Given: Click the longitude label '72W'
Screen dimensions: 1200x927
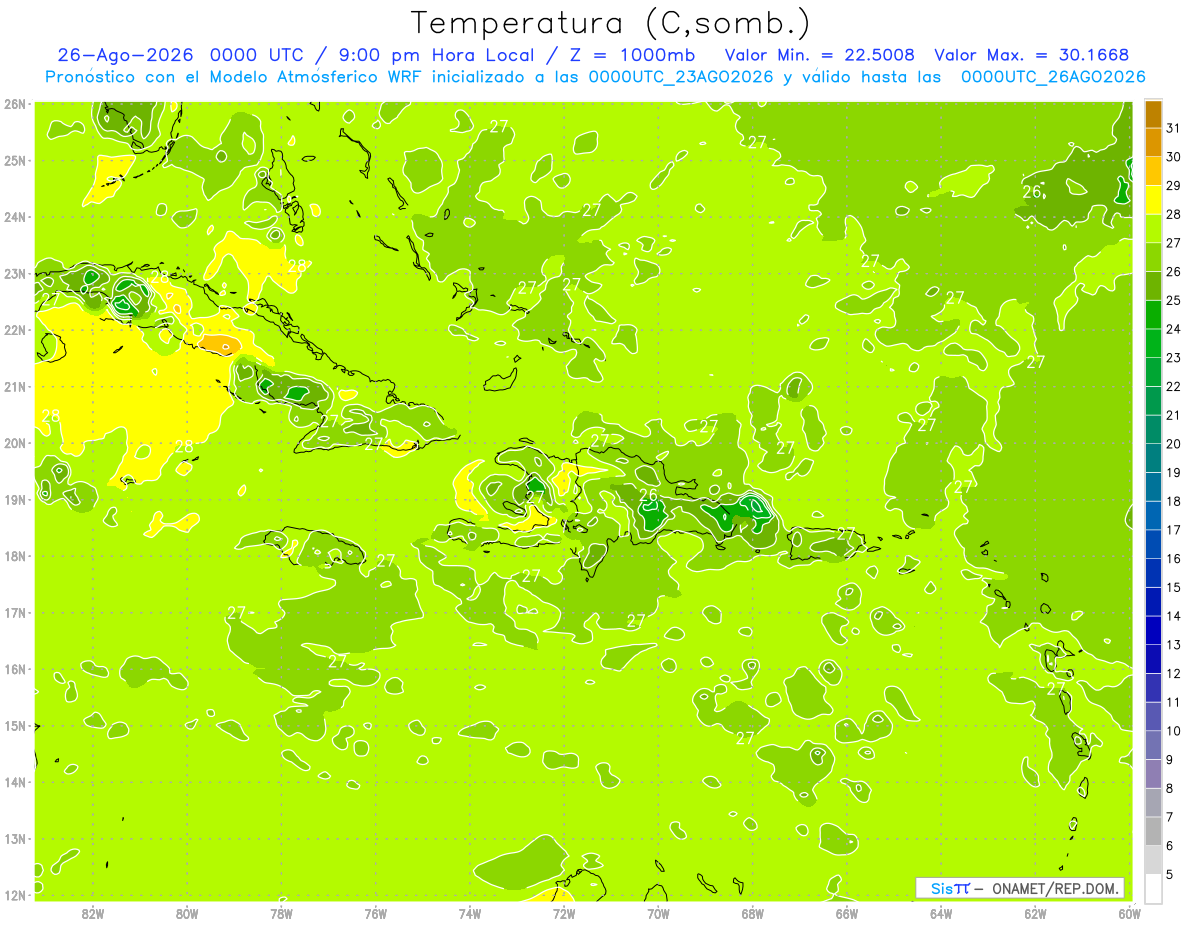Looking at the screenshot, I should pos(564,913).
